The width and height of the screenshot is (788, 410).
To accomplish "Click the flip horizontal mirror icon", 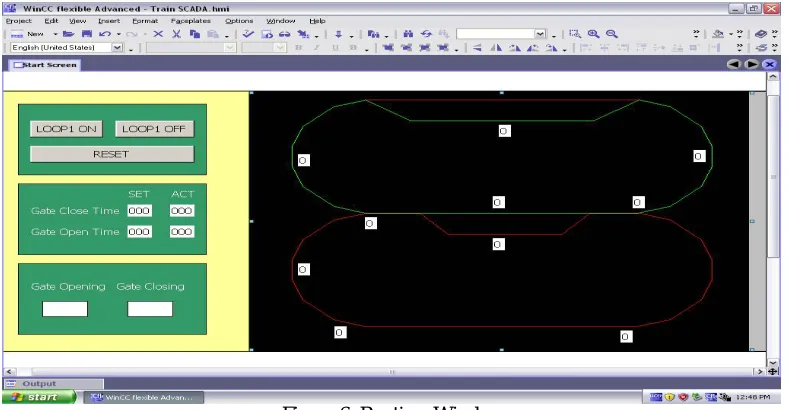I will pos(496,48).
